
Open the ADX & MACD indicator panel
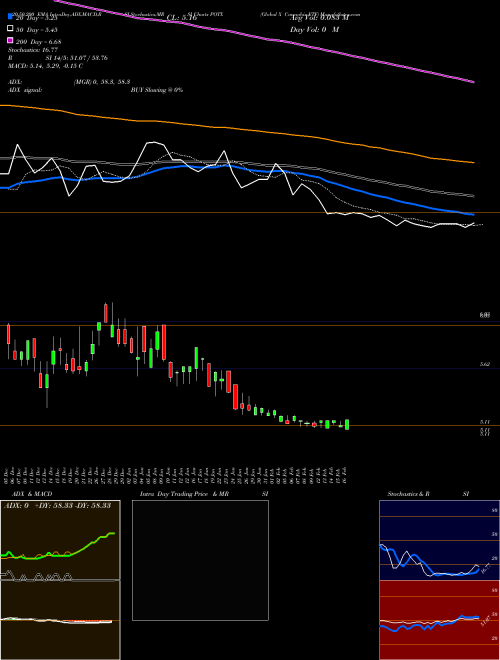point(60,580)
